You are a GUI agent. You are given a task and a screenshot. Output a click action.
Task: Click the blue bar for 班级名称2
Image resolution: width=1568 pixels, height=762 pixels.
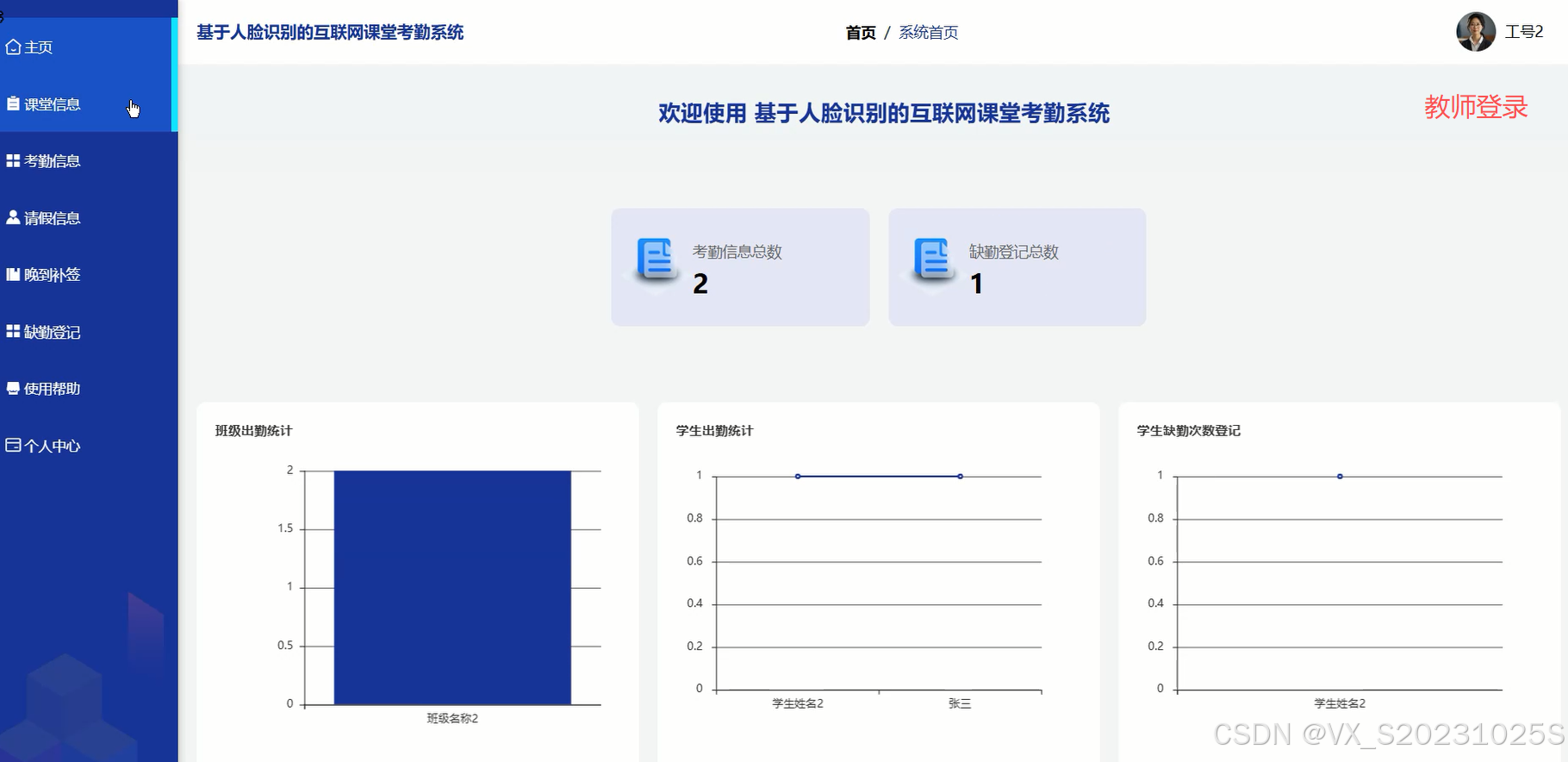452,587
